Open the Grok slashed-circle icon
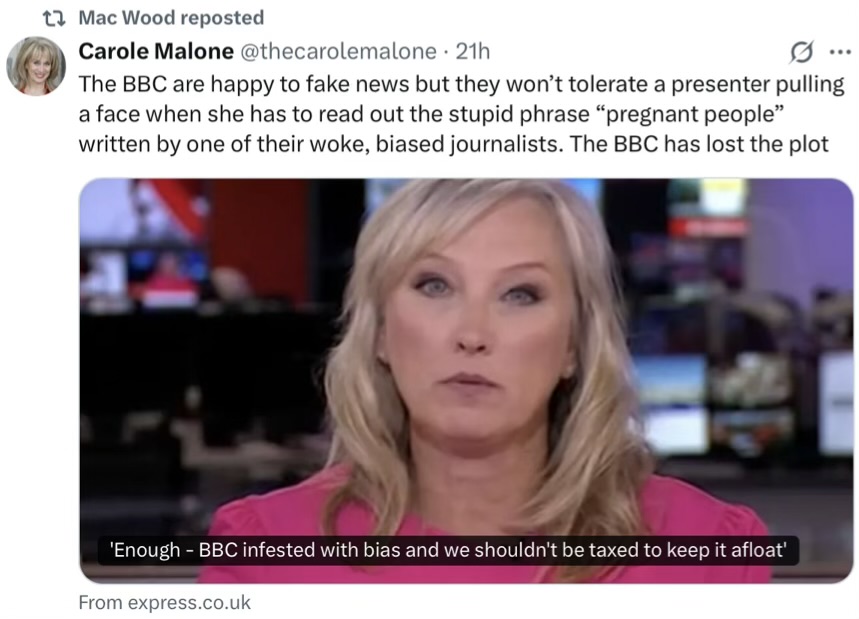Image resolution: width=859 pixels, height=619 pixels. (801, 52)
